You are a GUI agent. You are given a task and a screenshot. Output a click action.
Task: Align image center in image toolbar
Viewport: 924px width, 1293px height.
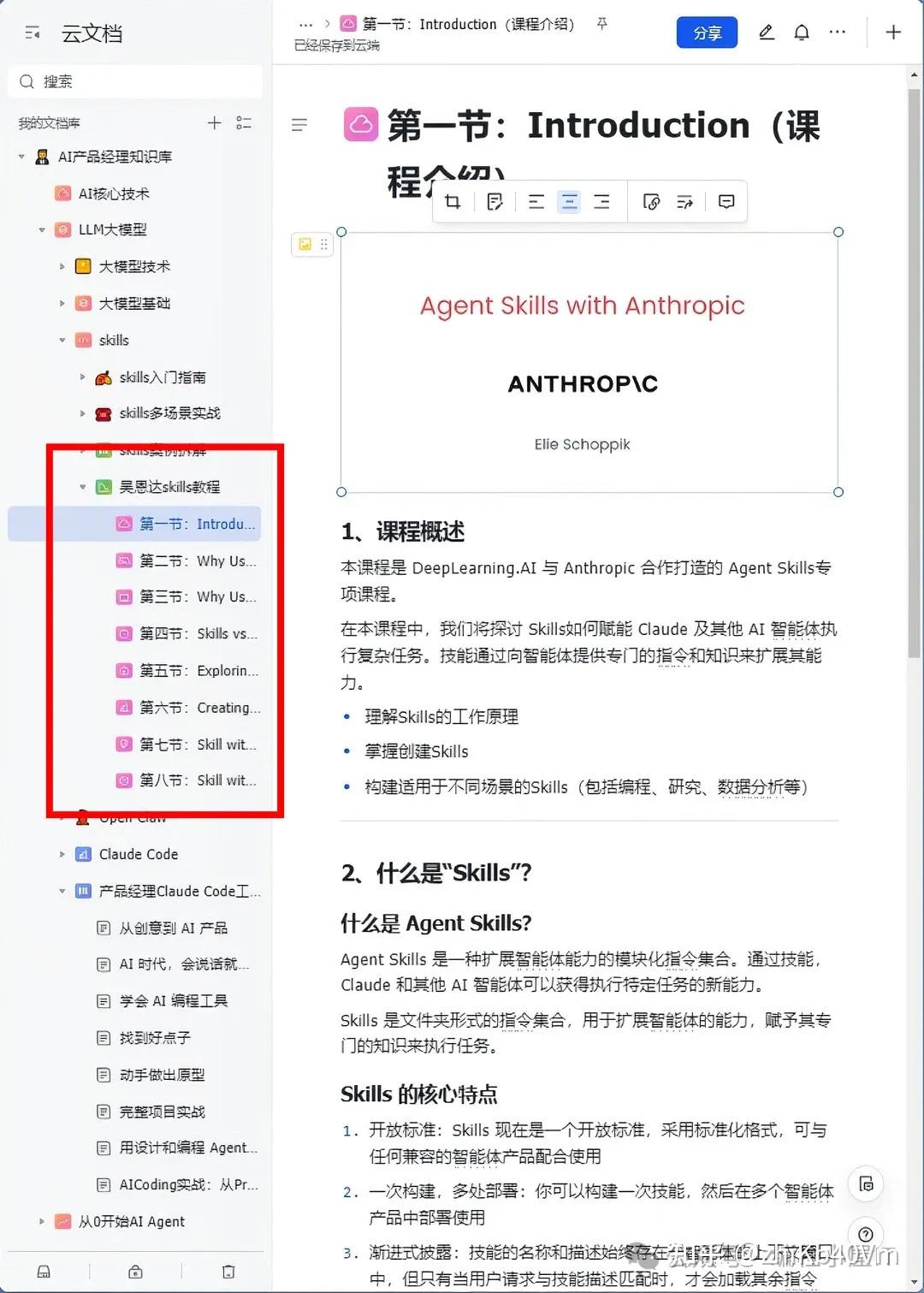569,202
